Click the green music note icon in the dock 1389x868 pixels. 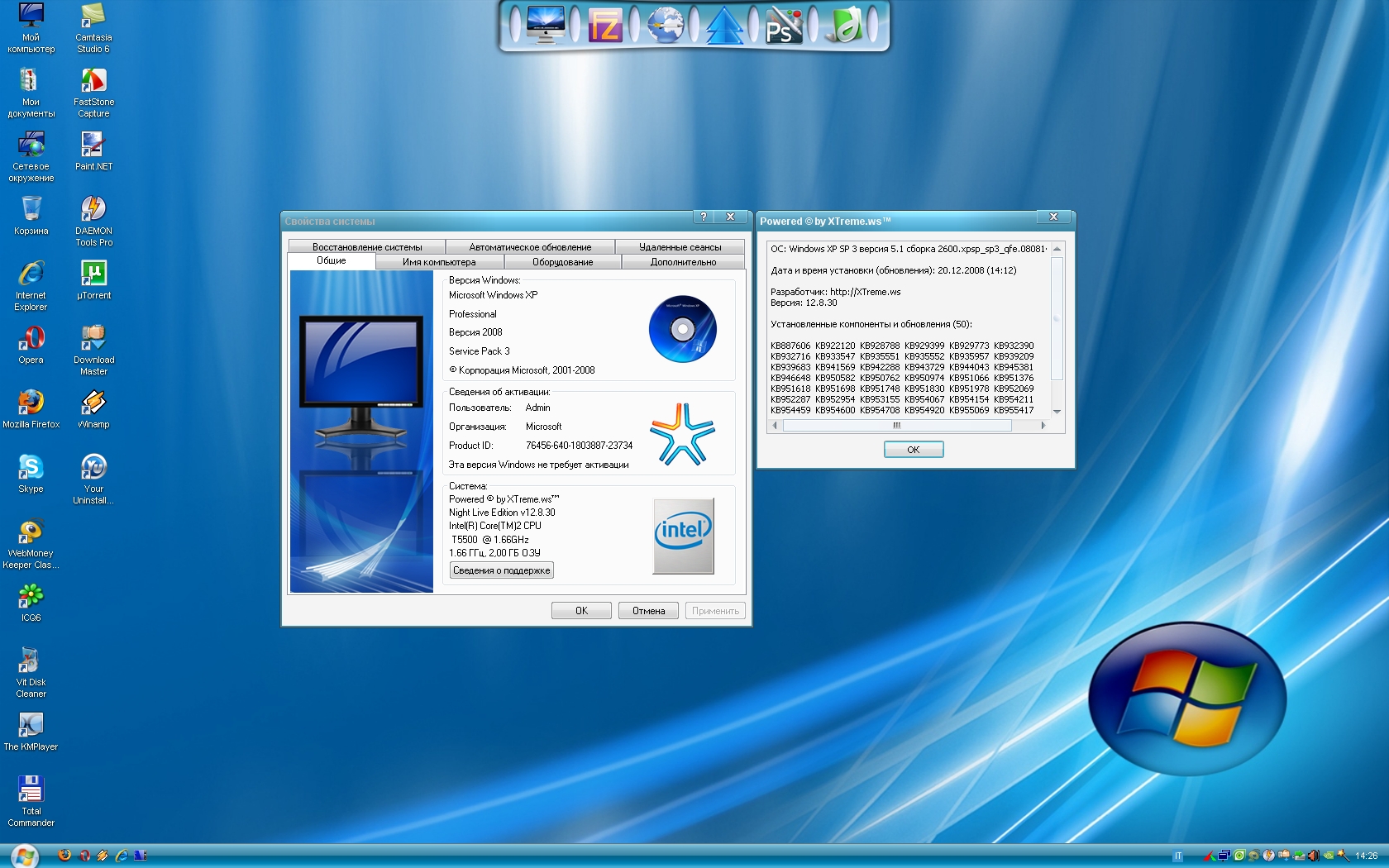pyautogui.click(x=844, y=26)
